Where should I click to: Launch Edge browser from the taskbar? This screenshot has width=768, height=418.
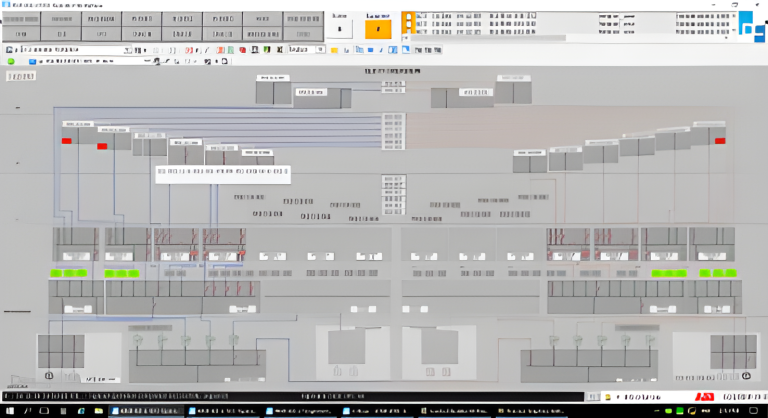tap(81, 411)
